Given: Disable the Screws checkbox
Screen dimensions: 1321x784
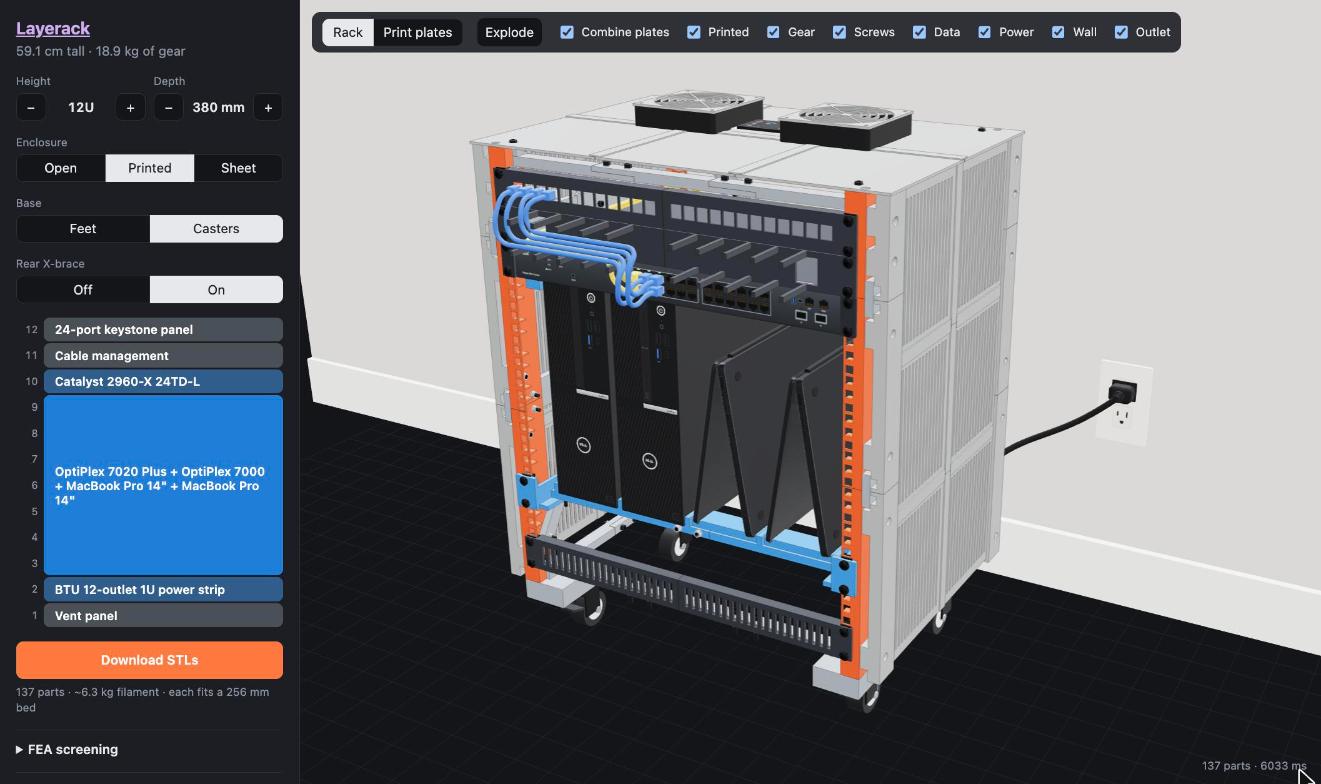Looking at the screenshot, I should coord(840,32).
